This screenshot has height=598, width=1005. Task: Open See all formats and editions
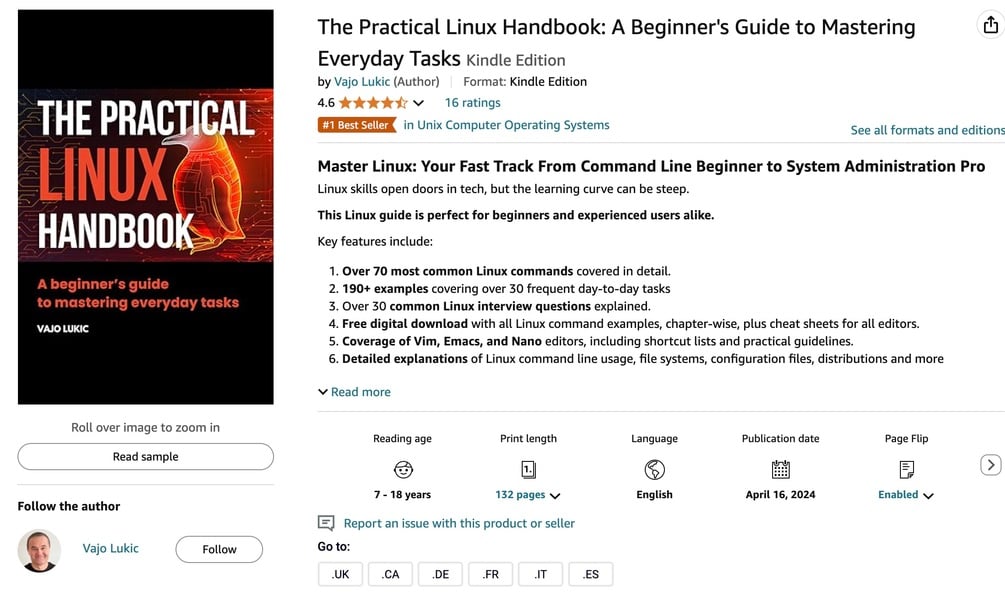click(927, 130)
